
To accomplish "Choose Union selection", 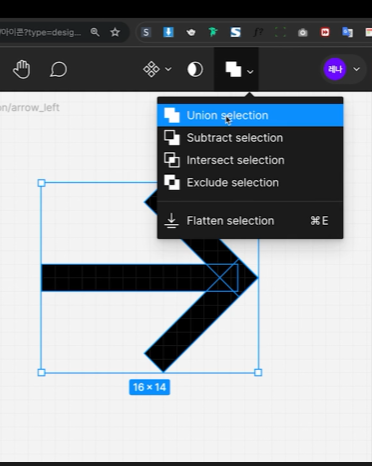I will (x=250, y=115).
